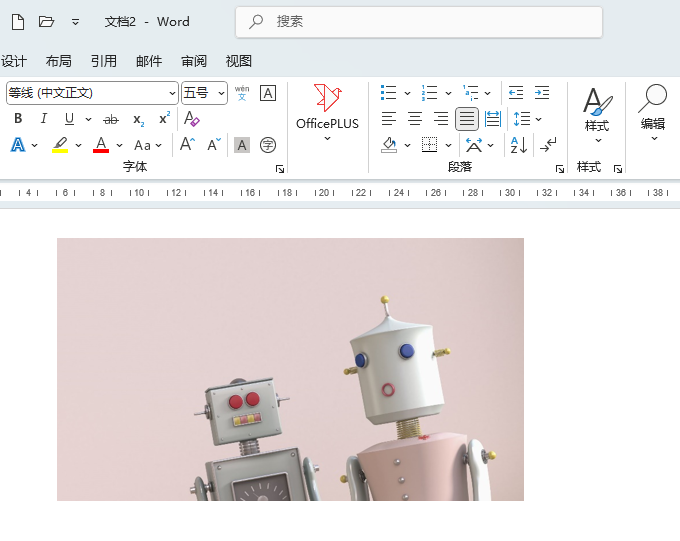The height and width of the screenshot is (541, 680).
Task: Toggle strikethrough formatting
Action: 111,119
